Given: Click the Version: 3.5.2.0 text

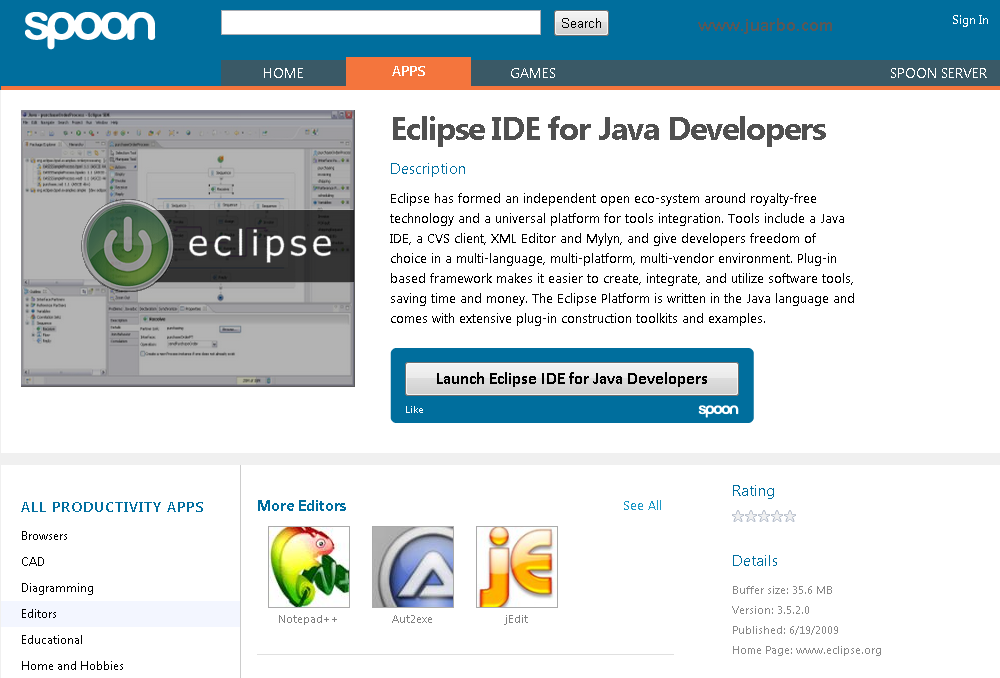Looking at the screenshot, I should click(x=770, y=610).
